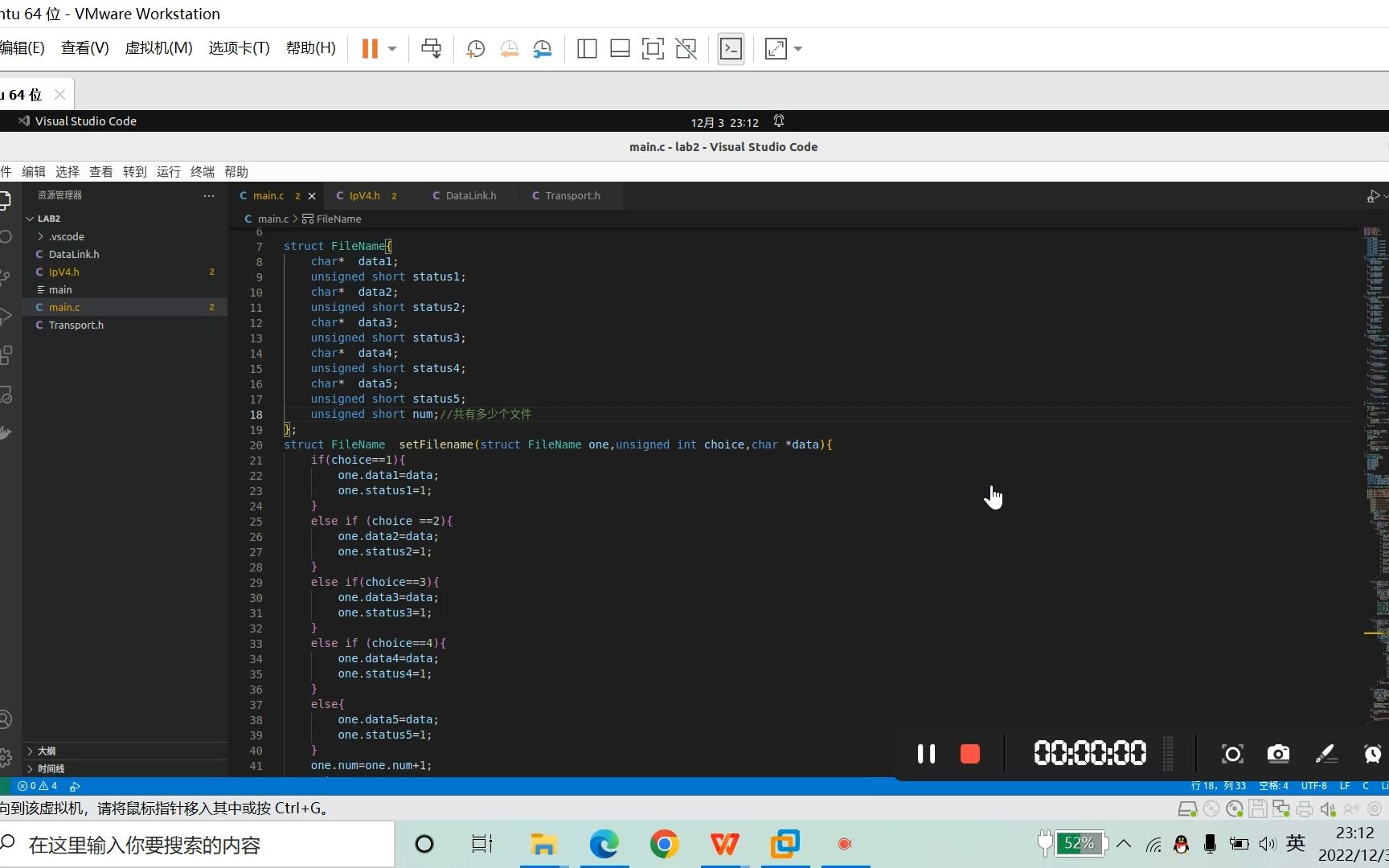
Task: Click 行 18, 列 33 cursor position
Action: [1219, 786]
